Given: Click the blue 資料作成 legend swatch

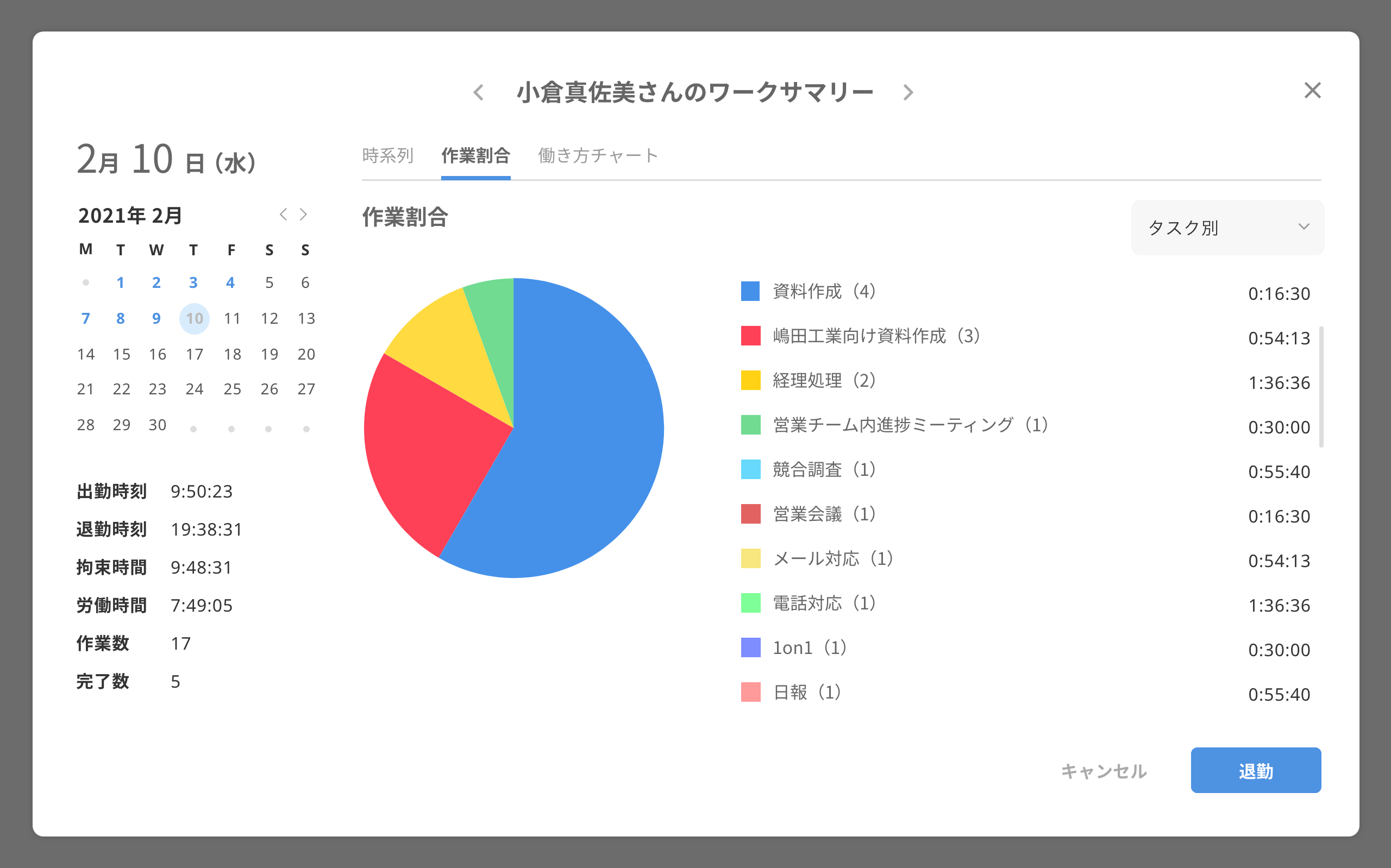Looking at the screenshot, I should pos(750,292).
